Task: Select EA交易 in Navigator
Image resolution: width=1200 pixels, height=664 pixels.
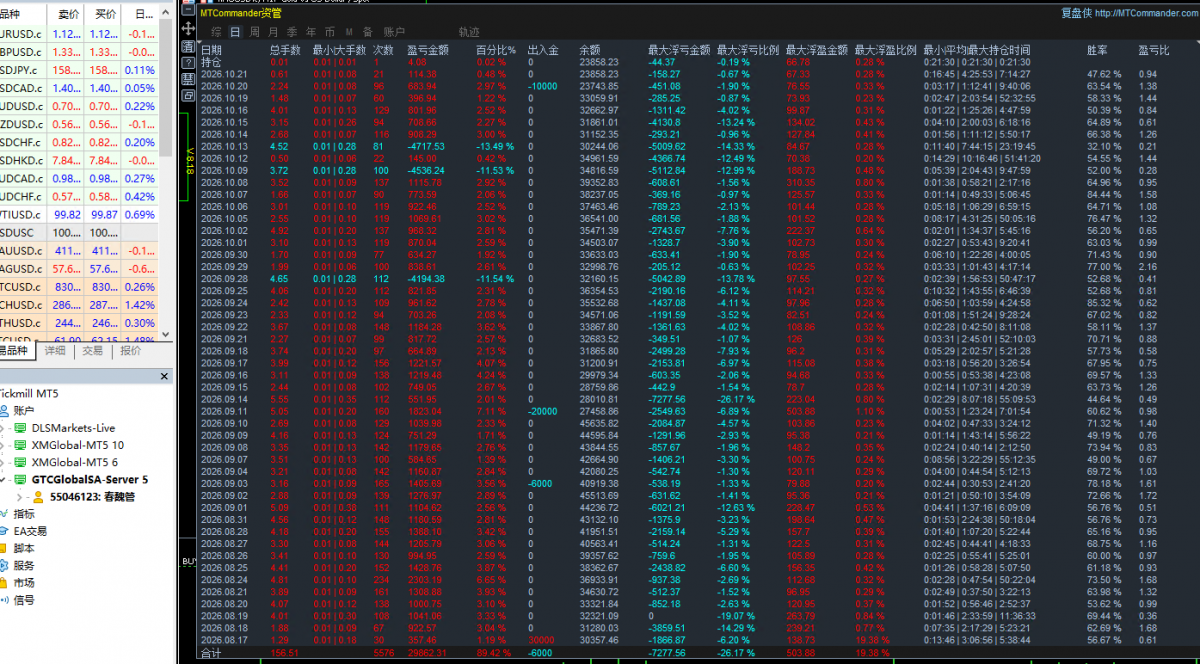Action: click(30, 531)
